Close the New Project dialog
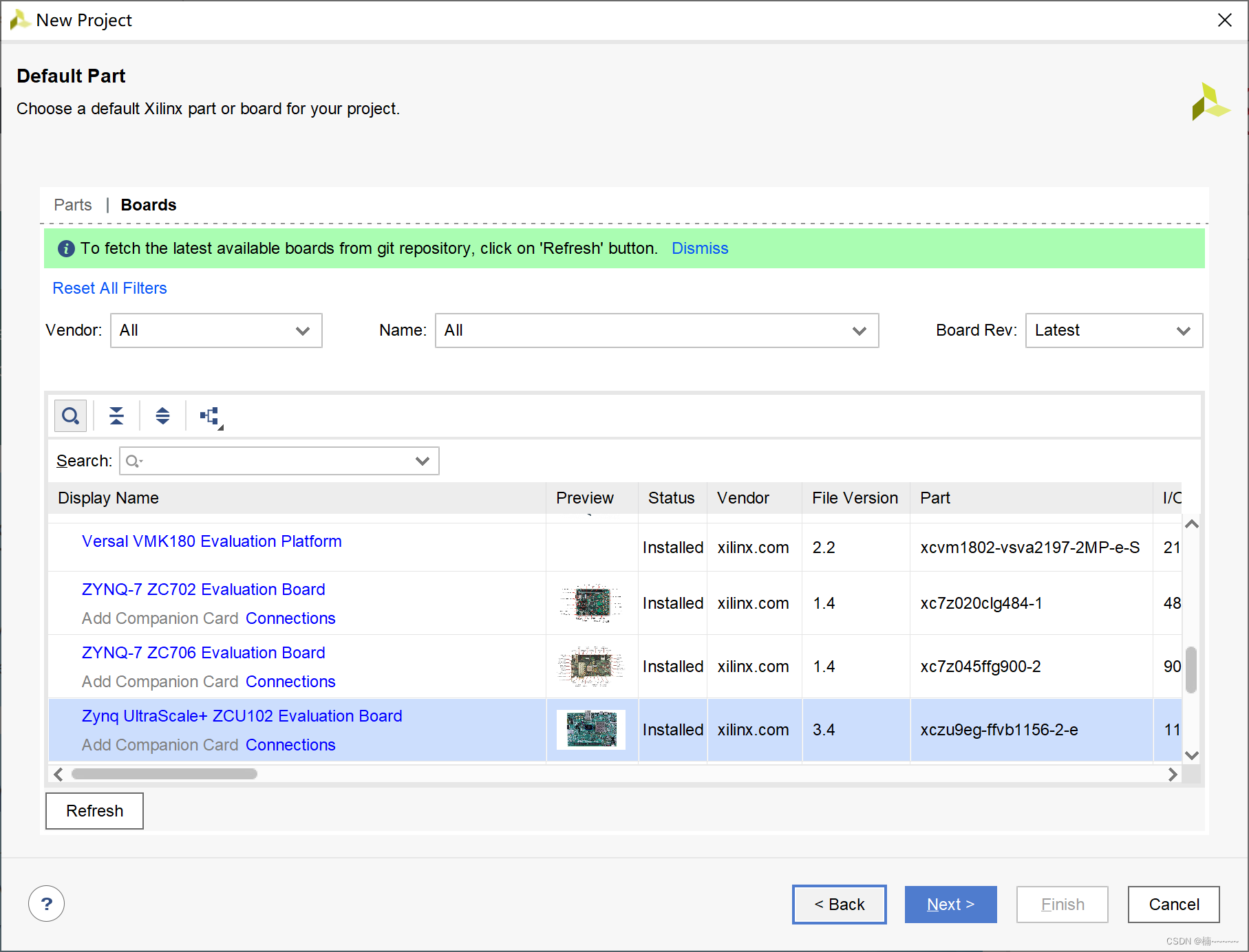 [x=1224, y=20]
